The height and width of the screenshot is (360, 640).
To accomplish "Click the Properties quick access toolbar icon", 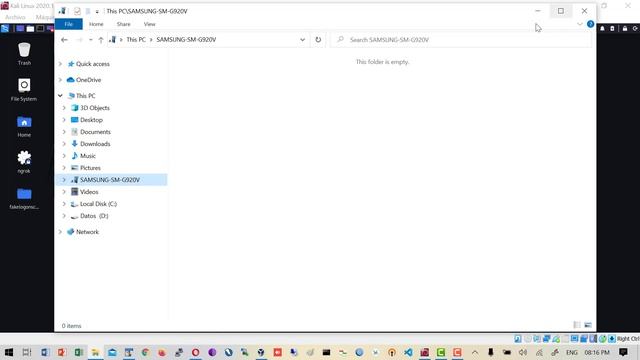I will pyautogui.click(x=77, y=11).
